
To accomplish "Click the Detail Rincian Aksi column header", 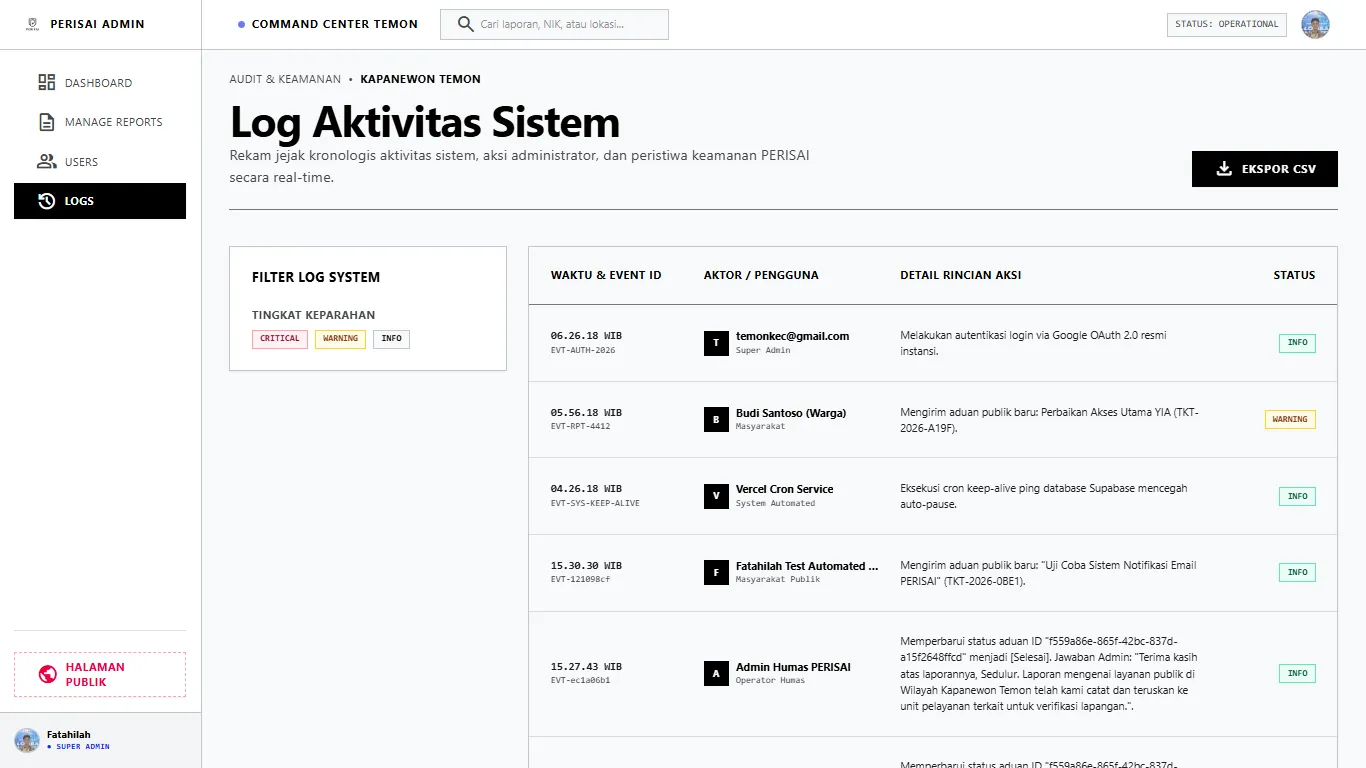I will pos(961,275).
